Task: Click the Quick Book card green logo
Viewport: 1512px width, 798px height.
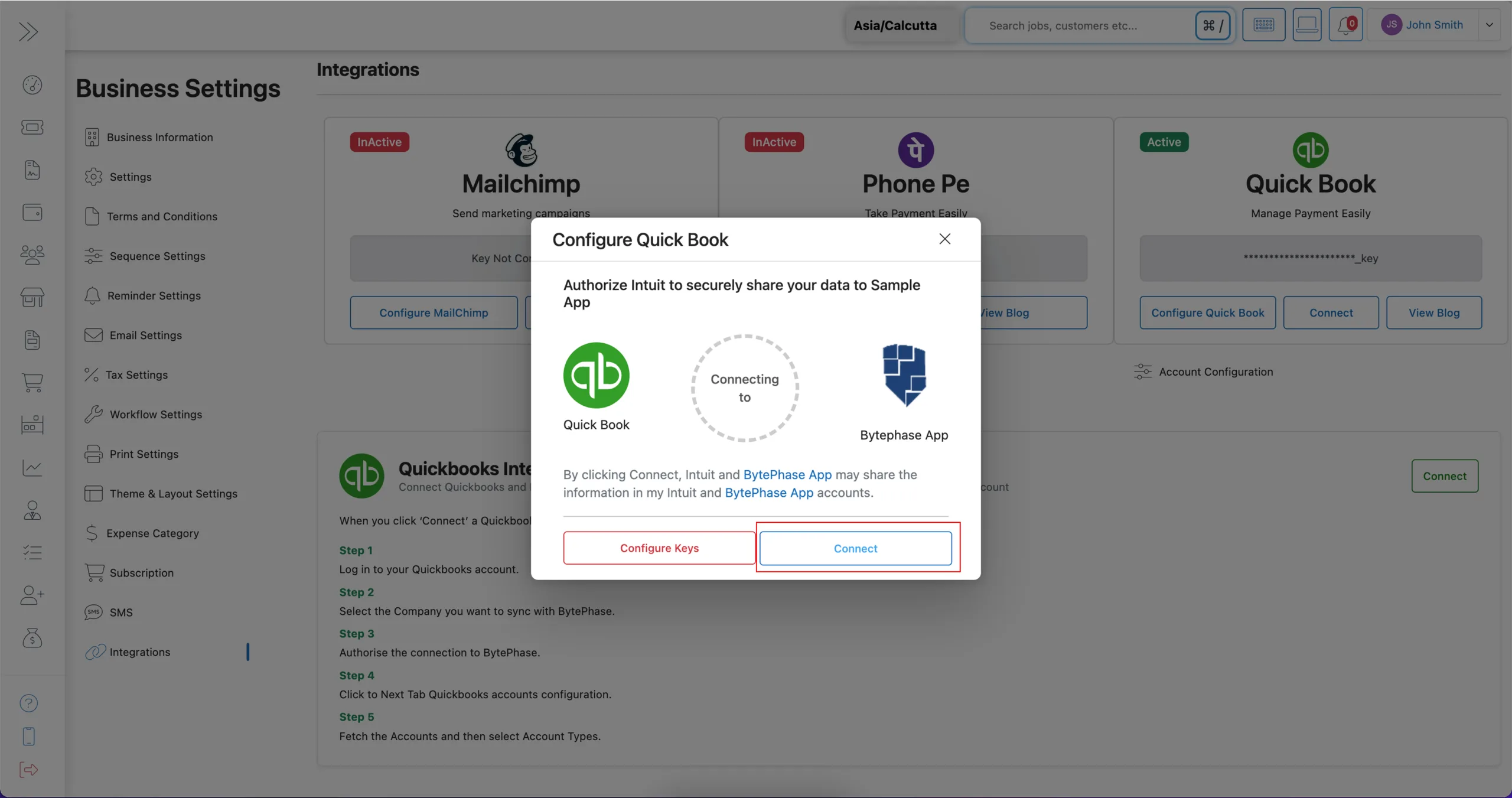Action: click(x=1310, y=149)
